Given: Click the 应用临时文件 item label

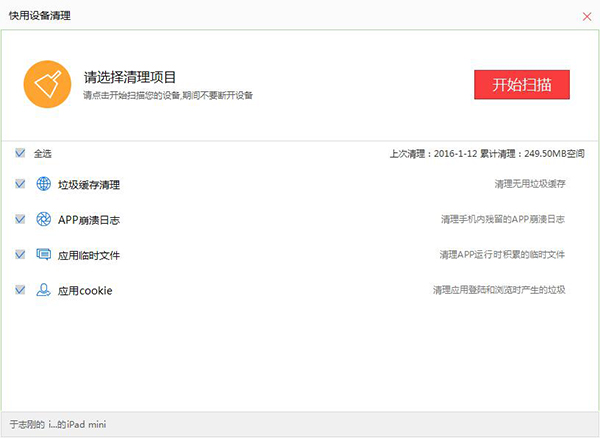Looking at the screenshot, I should coord(89,255).
